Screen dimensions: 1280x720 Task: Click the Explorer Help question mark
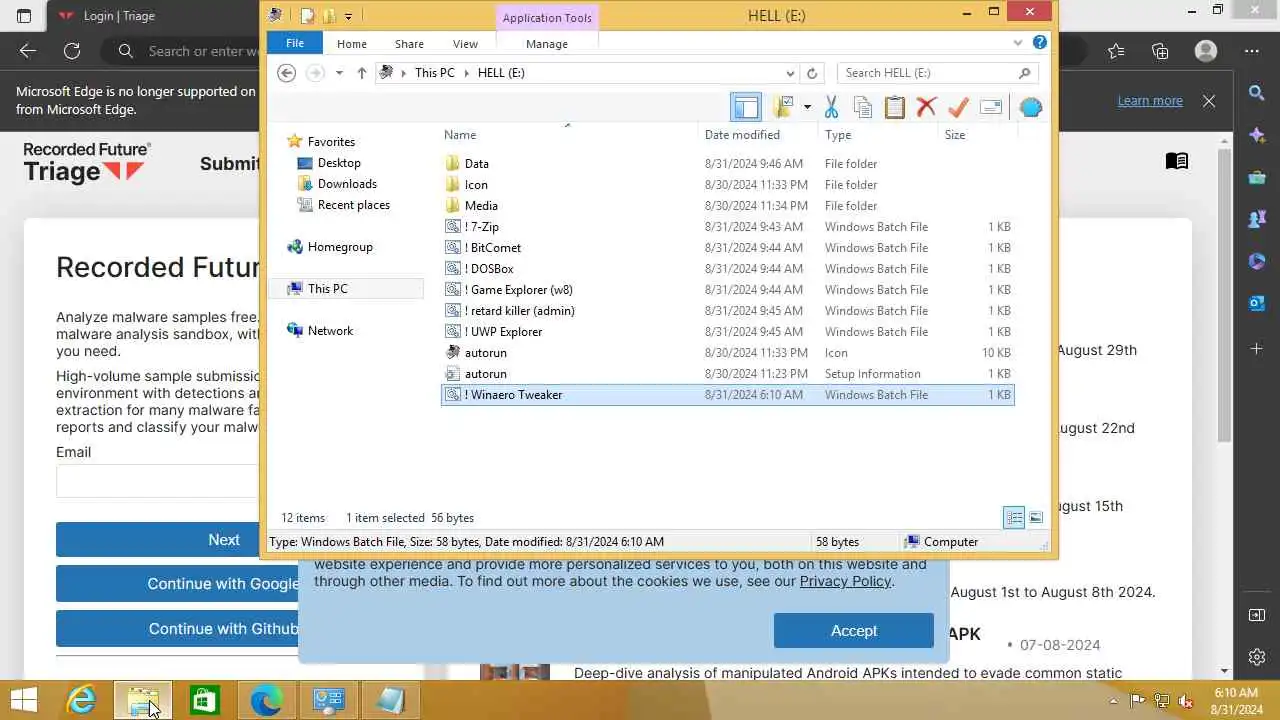click(x=1040, y=43)
